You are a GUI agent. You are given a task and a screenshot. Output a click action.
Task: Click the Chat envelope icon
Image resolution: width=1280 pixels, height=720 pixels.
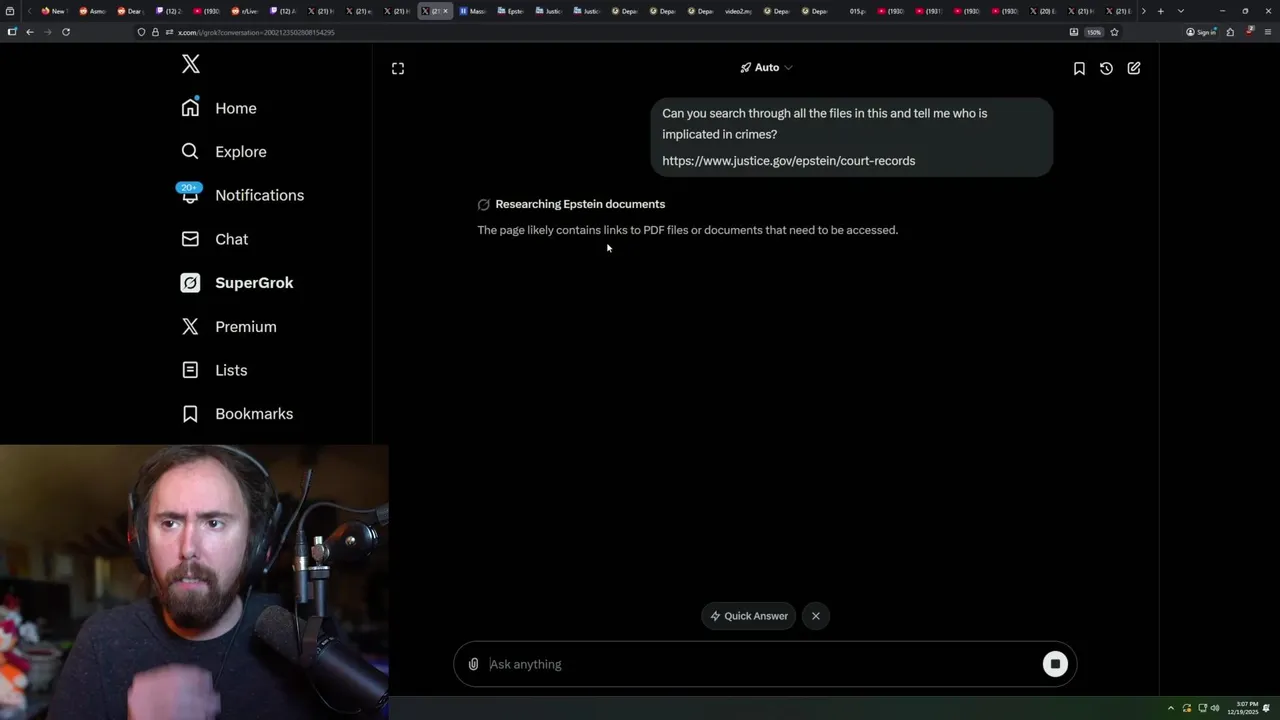190,239
